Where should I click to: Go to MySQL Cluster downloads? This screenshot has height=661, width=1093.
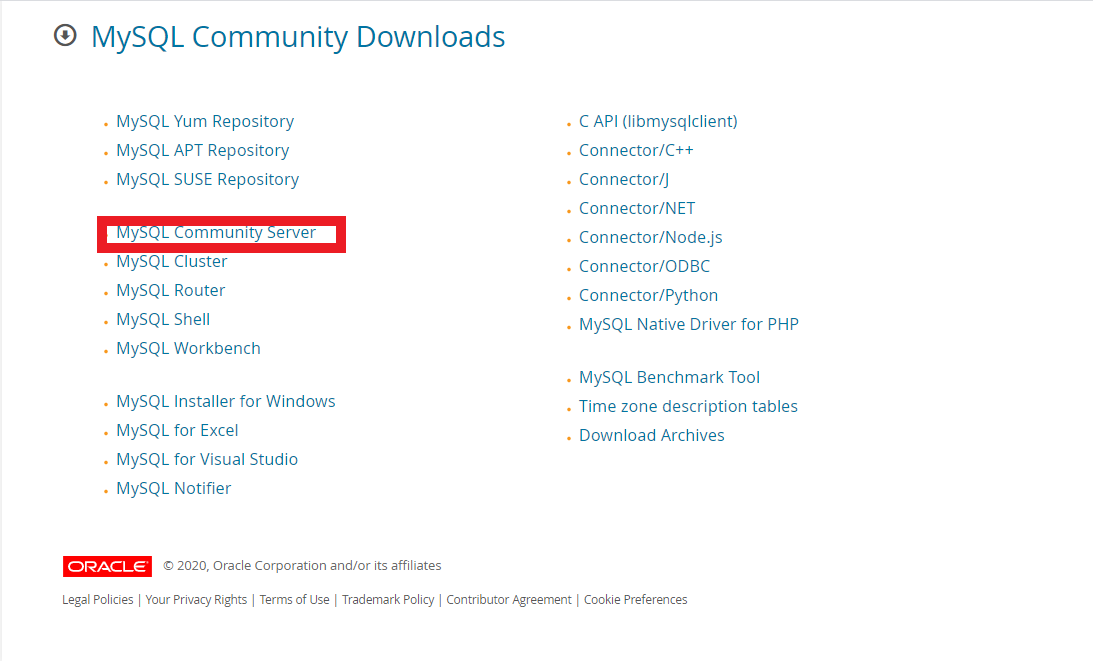point(172,261)
